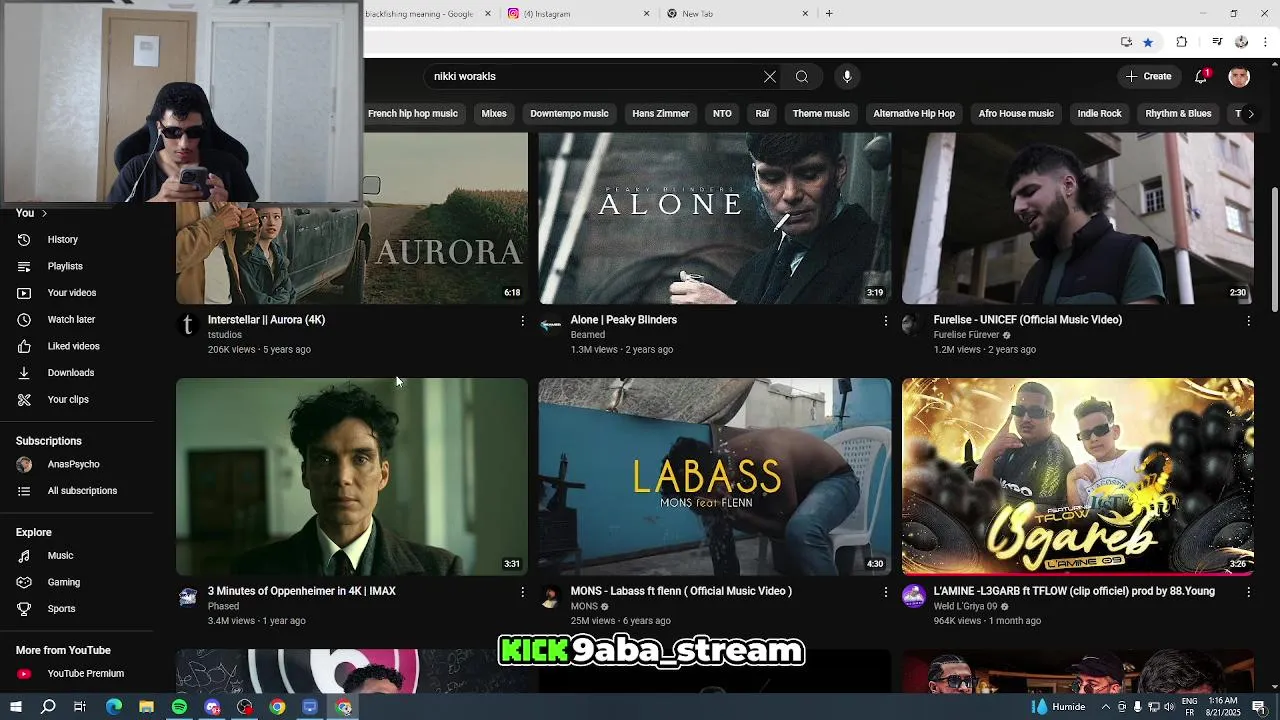Viewport: 1280px width, 720px height.
Task: Select the French hip hop music chip
Action: 412,114
